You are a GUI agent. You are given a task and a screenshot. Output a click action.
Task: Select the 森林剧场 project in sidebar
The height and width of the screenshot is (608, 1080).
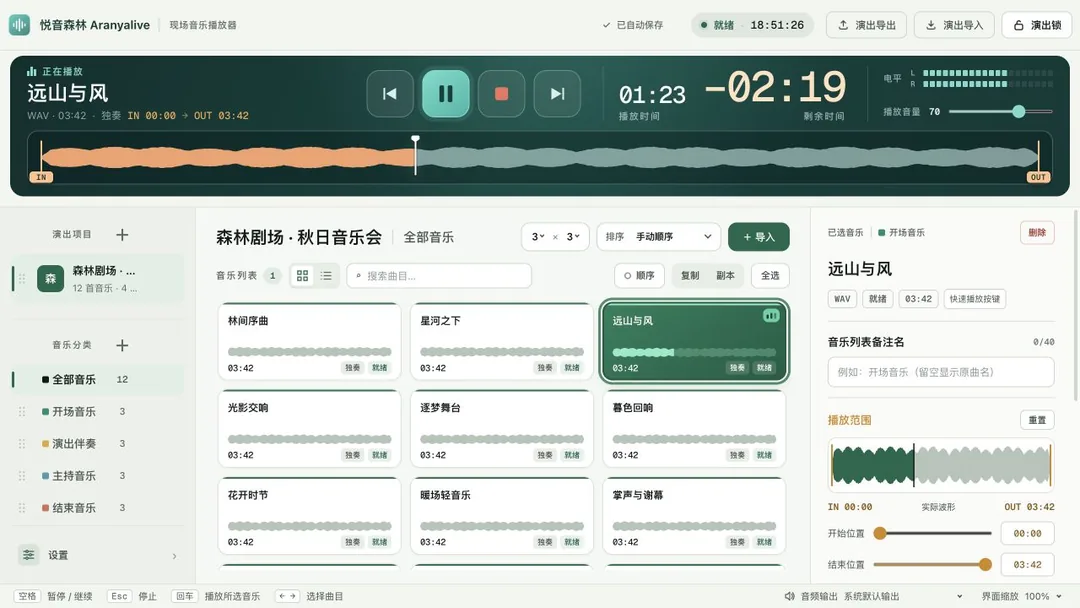coord(98,279)
